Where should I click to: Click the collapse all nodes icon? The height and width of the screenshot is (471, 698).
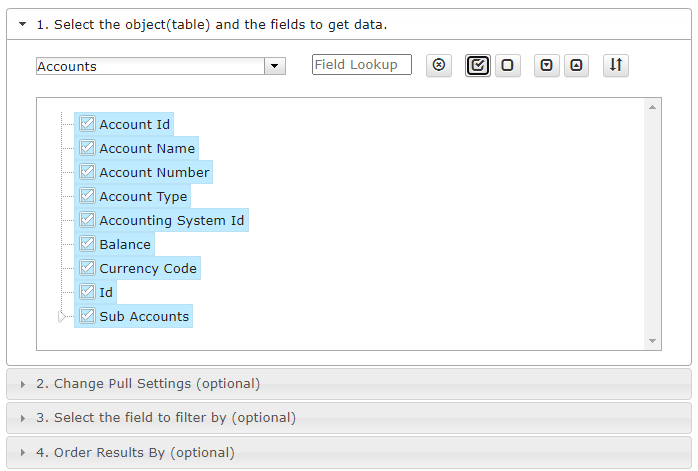(576, 65)
